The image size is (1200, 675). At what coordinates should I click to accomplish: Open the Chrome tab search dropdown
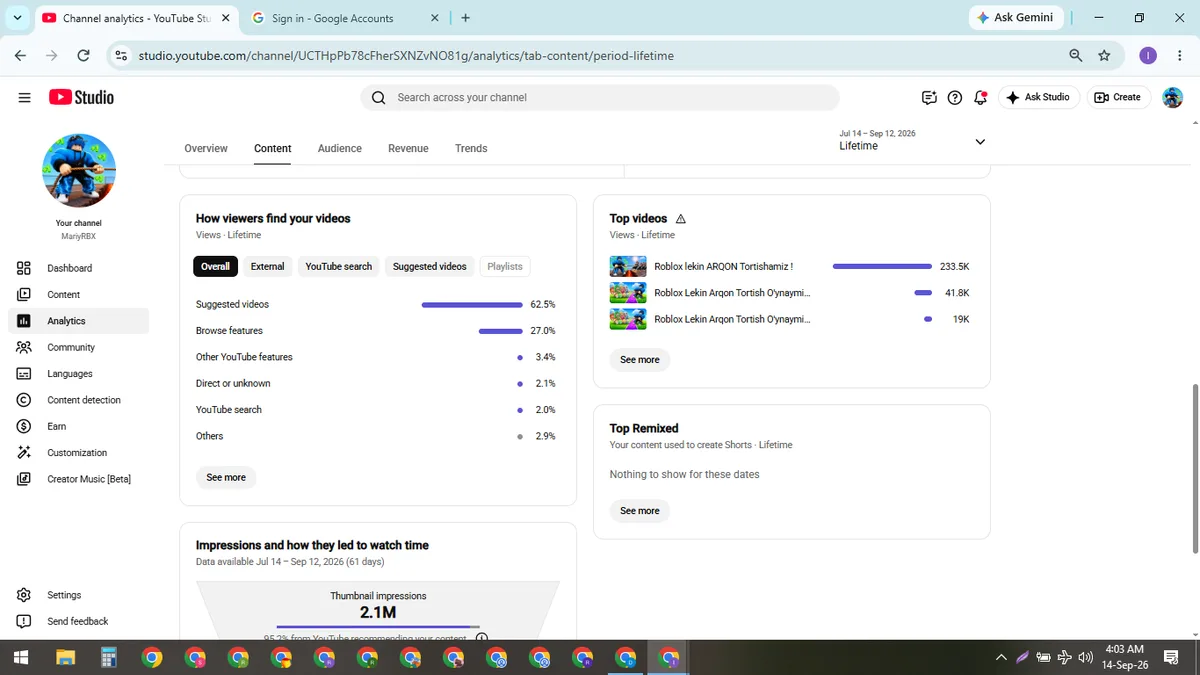pyautogui.click(x=17, y=18)
